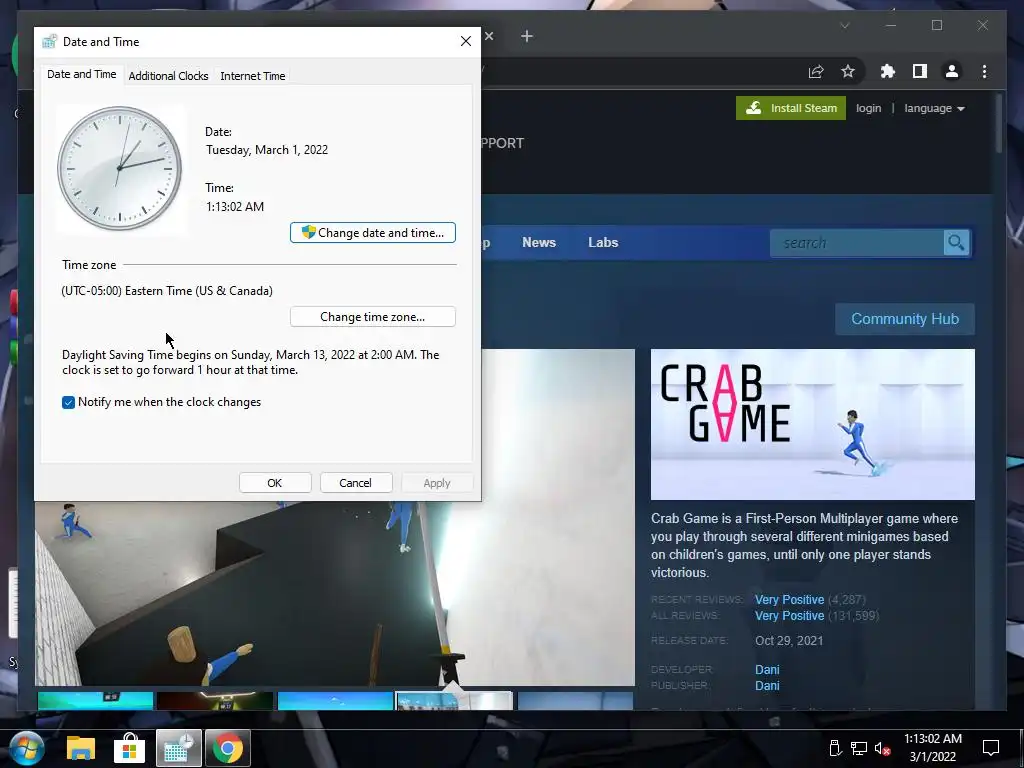Open Chrome's three-dot menu
Viewport: 1024px width, 768px height.
click(x=984, y=71)
